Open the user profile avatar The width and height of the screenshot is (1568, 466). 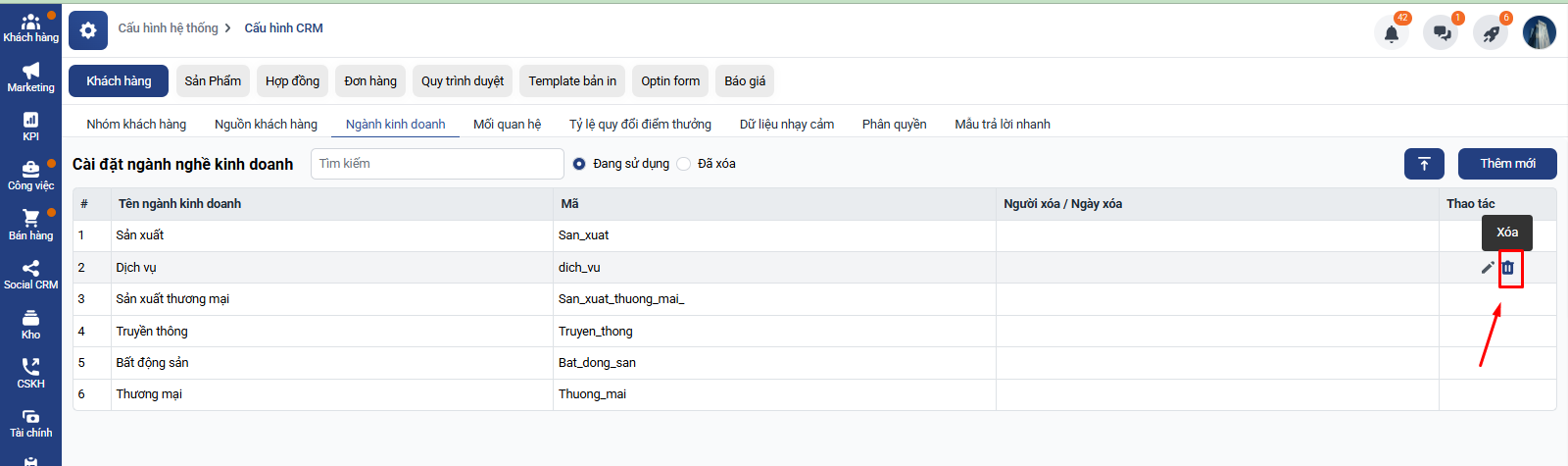pos(1539,32)
